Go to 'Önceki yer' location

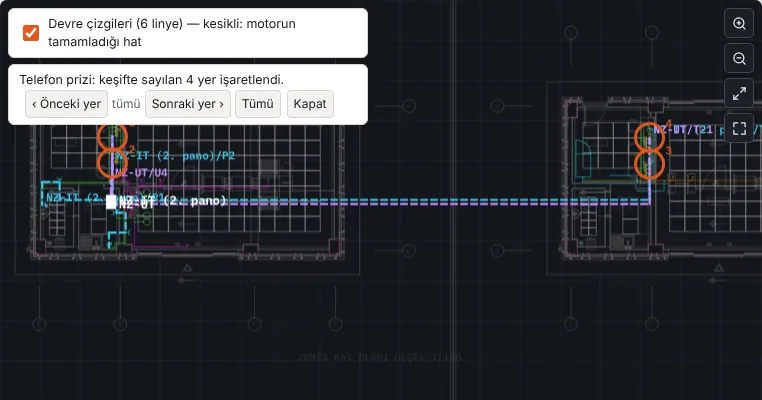pyautogui.click(x=66, y=104)
